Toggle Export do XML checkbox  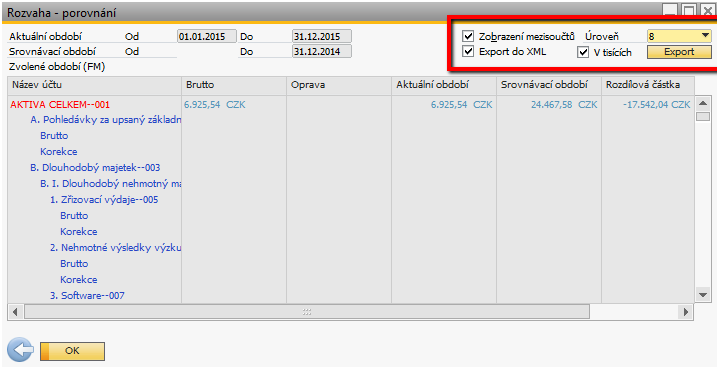click(468, 51)
